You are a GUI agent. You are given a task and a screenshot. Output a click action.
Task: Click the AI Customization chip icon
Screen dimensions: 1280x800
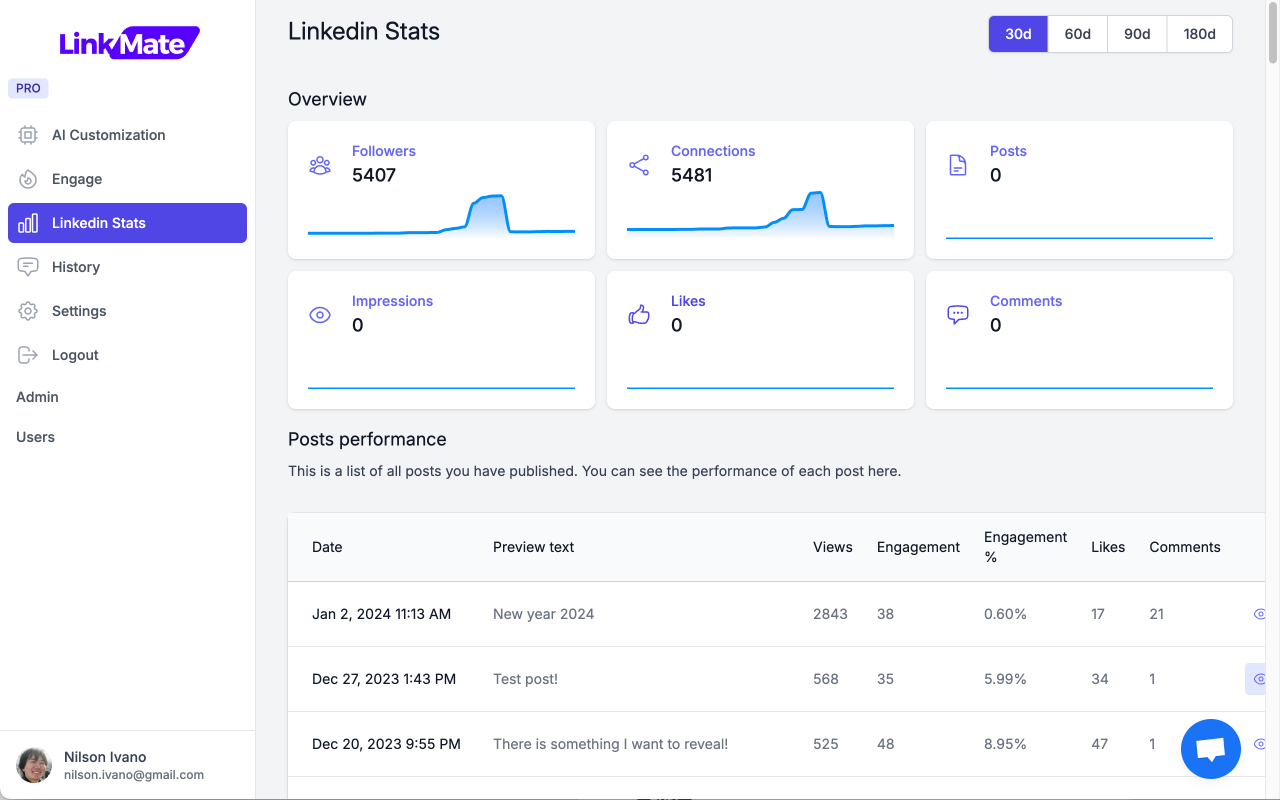(x=28, y=135)
